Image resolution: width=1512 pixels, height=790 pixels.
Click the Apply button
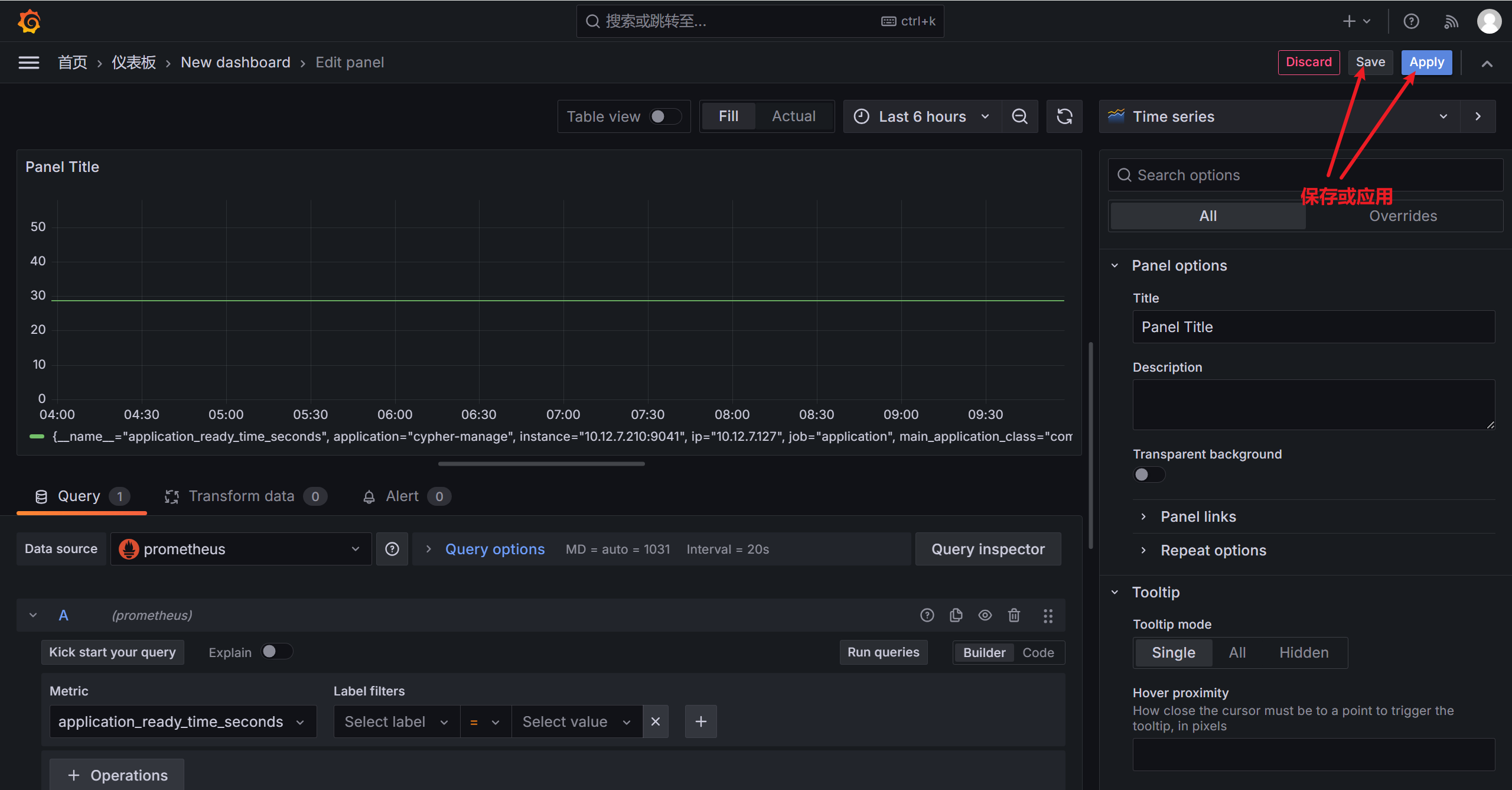click(x=1426, y=62)
